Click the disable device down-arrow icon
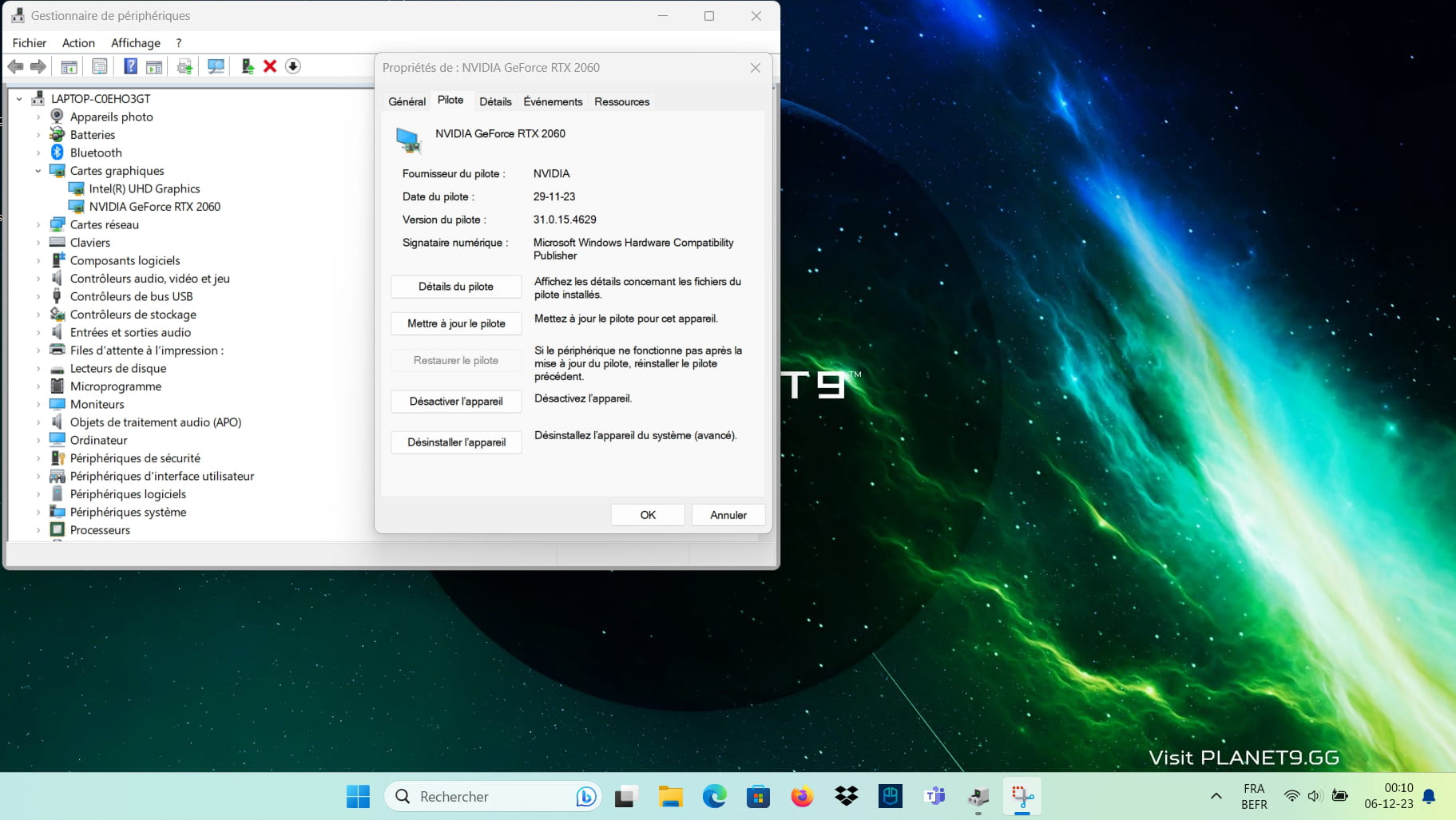Image resolution: width=1456 pixels, height=820 pixels. tap(293, 66)
